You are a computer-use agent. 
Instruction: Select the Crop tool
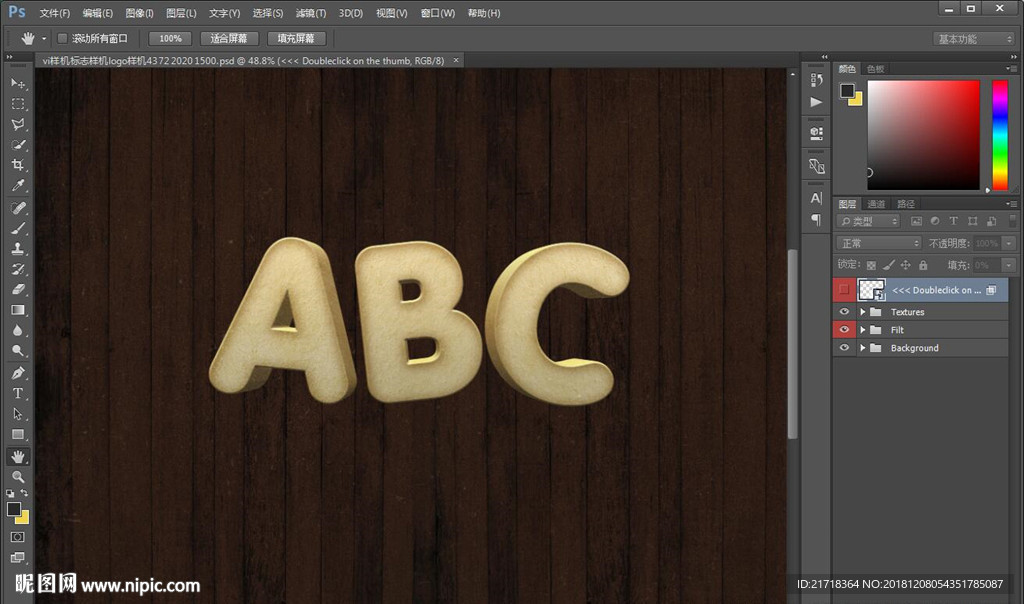[18, 165]
